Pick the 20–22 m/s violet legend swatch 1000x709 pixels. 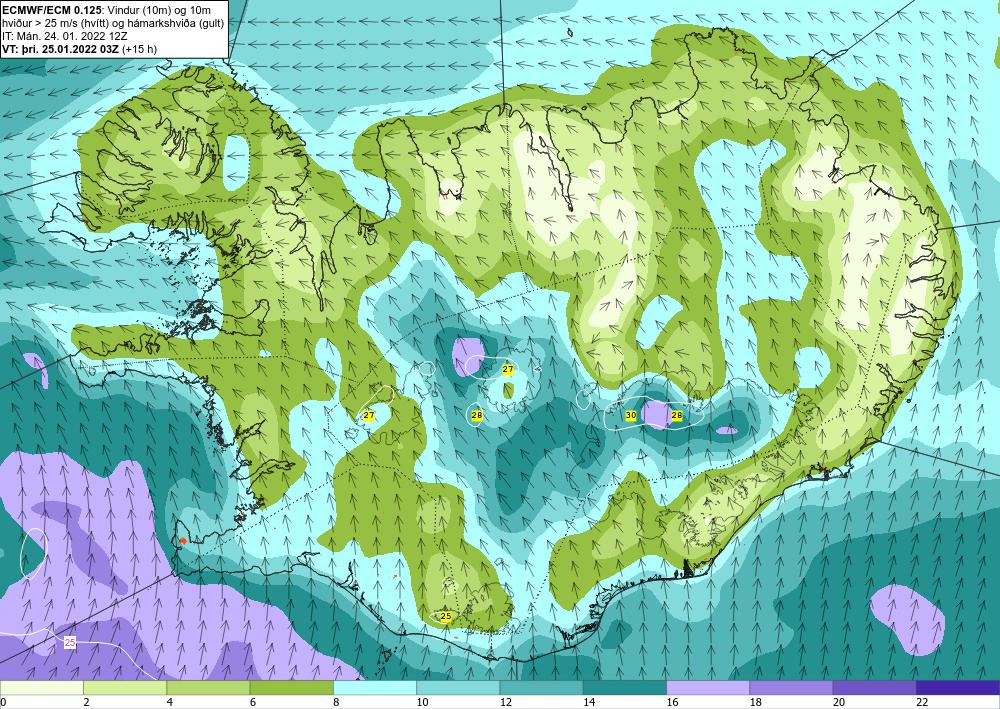coord(874,688)
